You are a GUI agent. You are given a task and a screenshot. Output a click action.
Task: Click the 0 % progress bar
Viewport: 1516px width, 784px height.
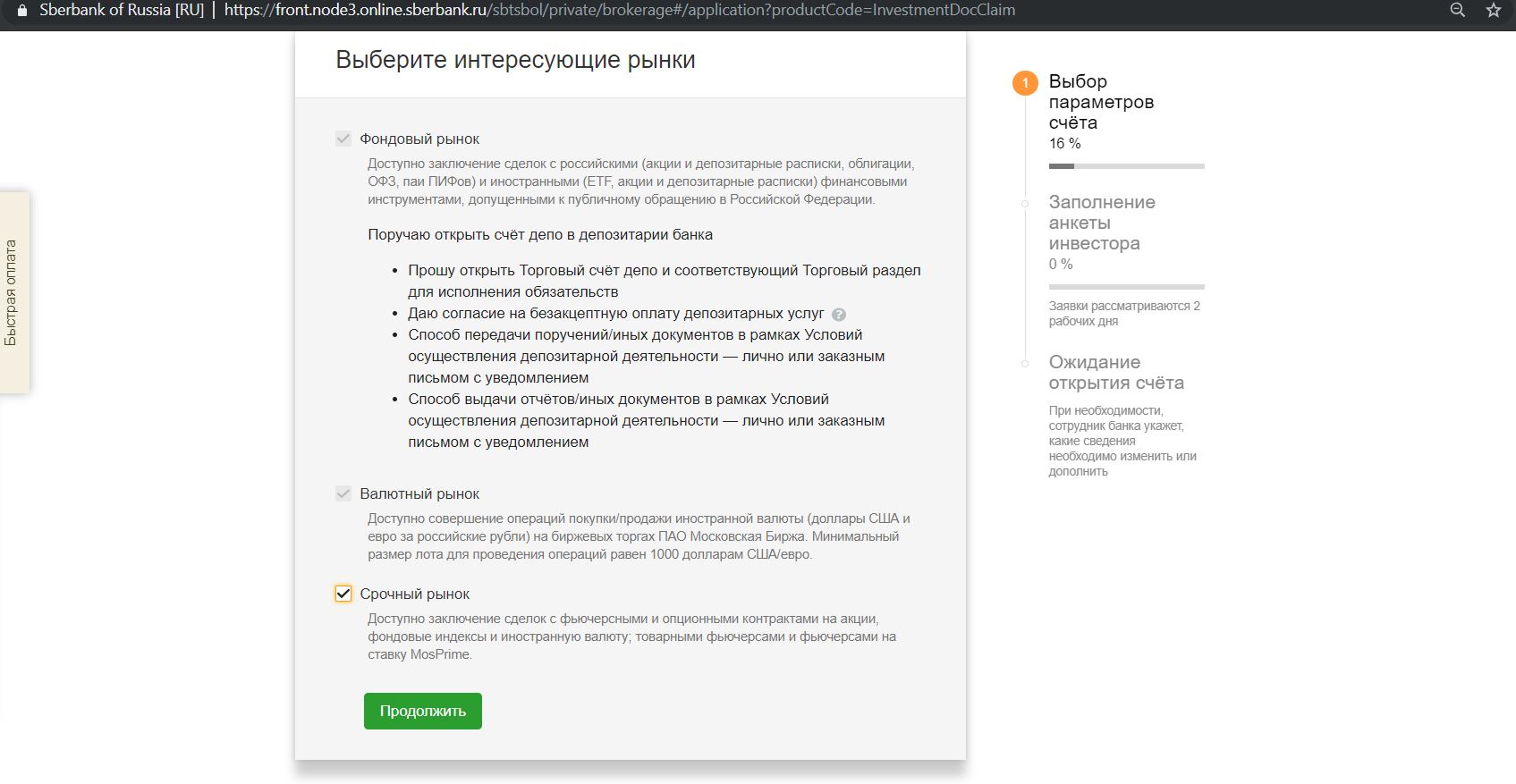(x=1126, y=287)
